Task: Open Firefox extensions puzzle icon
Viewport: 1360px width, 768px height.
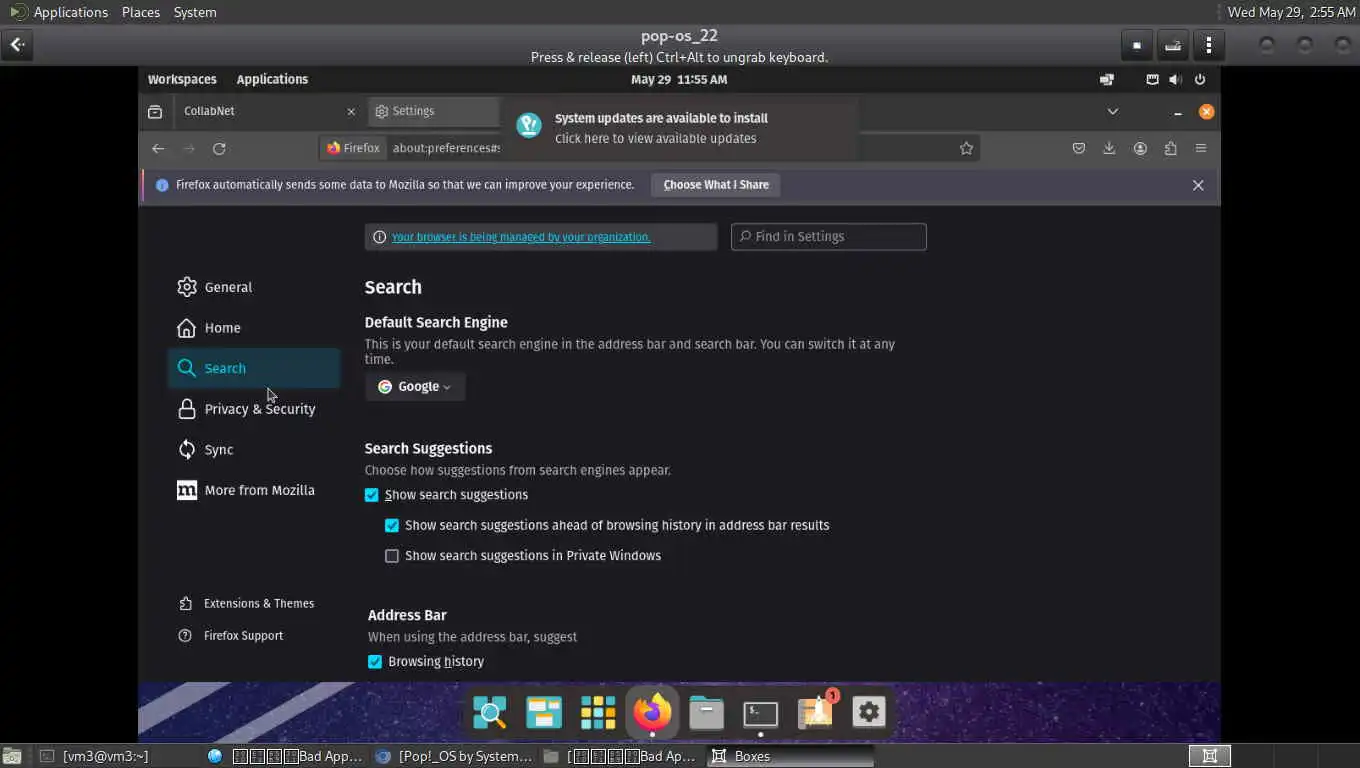Action: 1170,148
